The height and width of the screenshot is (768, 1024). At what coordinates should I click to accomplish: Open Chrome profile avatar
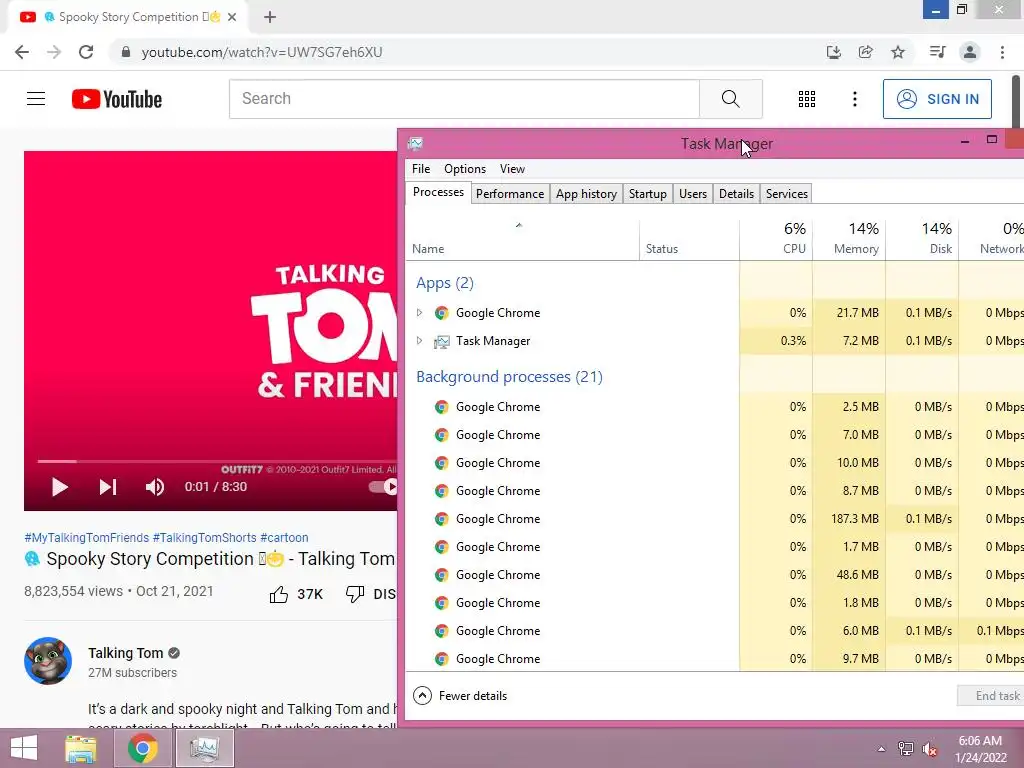[x=970, y=52]
